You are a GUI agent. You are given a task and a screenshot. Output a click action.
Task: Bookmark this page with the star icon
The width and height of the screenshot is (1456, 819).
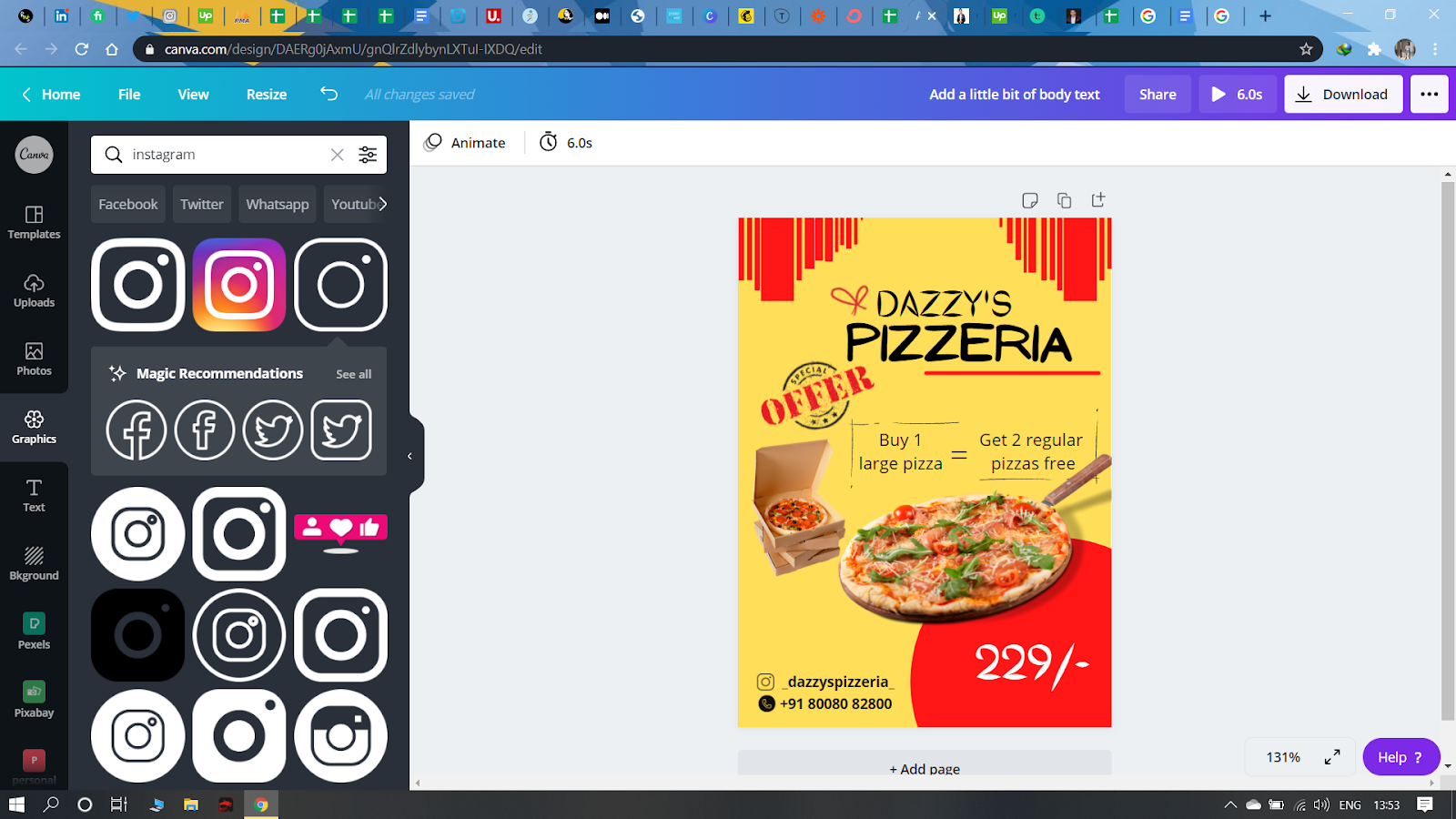coord(1306,49)
